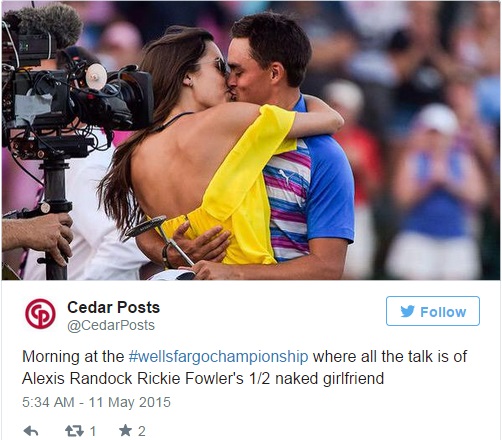Retweet using the retweet arrows icon

74,431
